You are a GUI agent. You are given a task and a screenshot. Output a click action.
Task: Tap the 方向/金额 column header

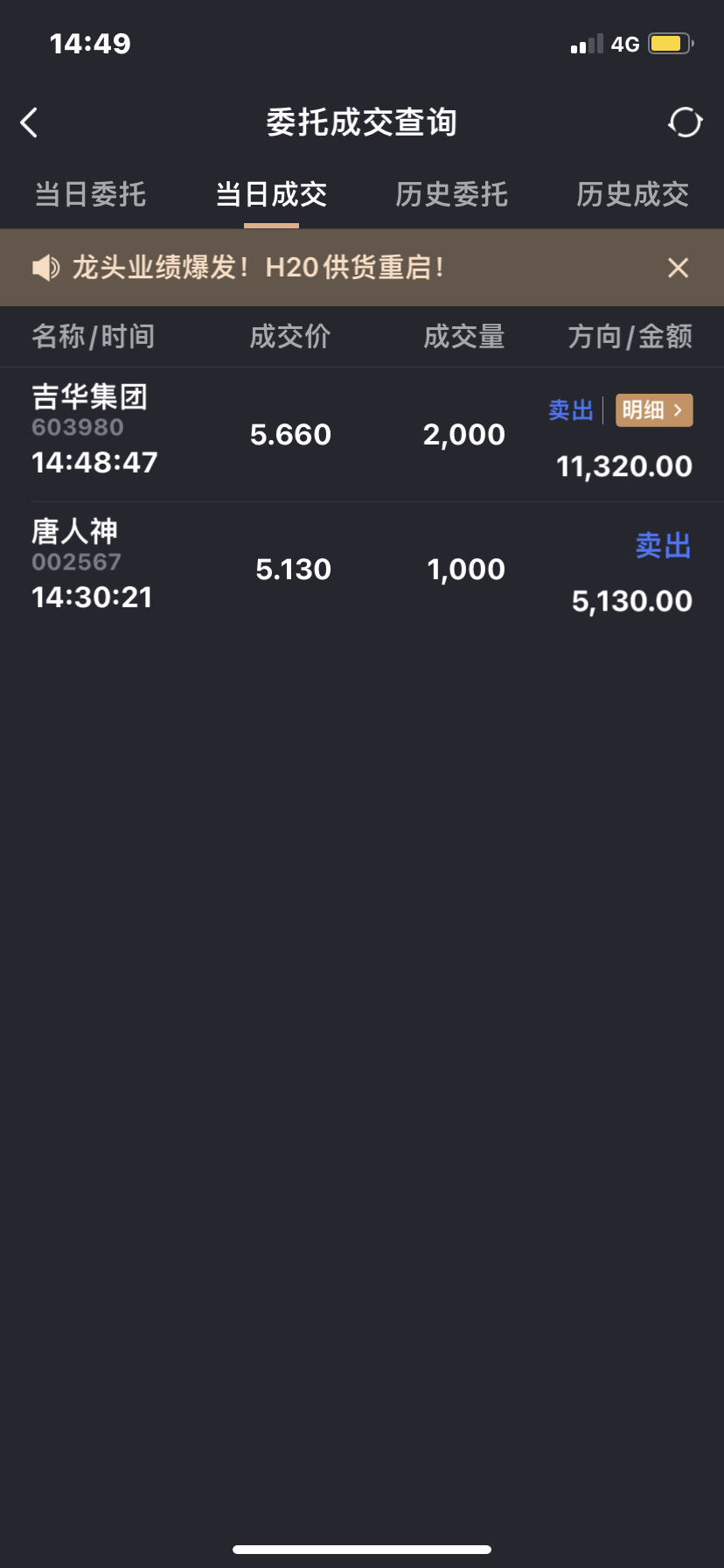click(x=630, y=337)
